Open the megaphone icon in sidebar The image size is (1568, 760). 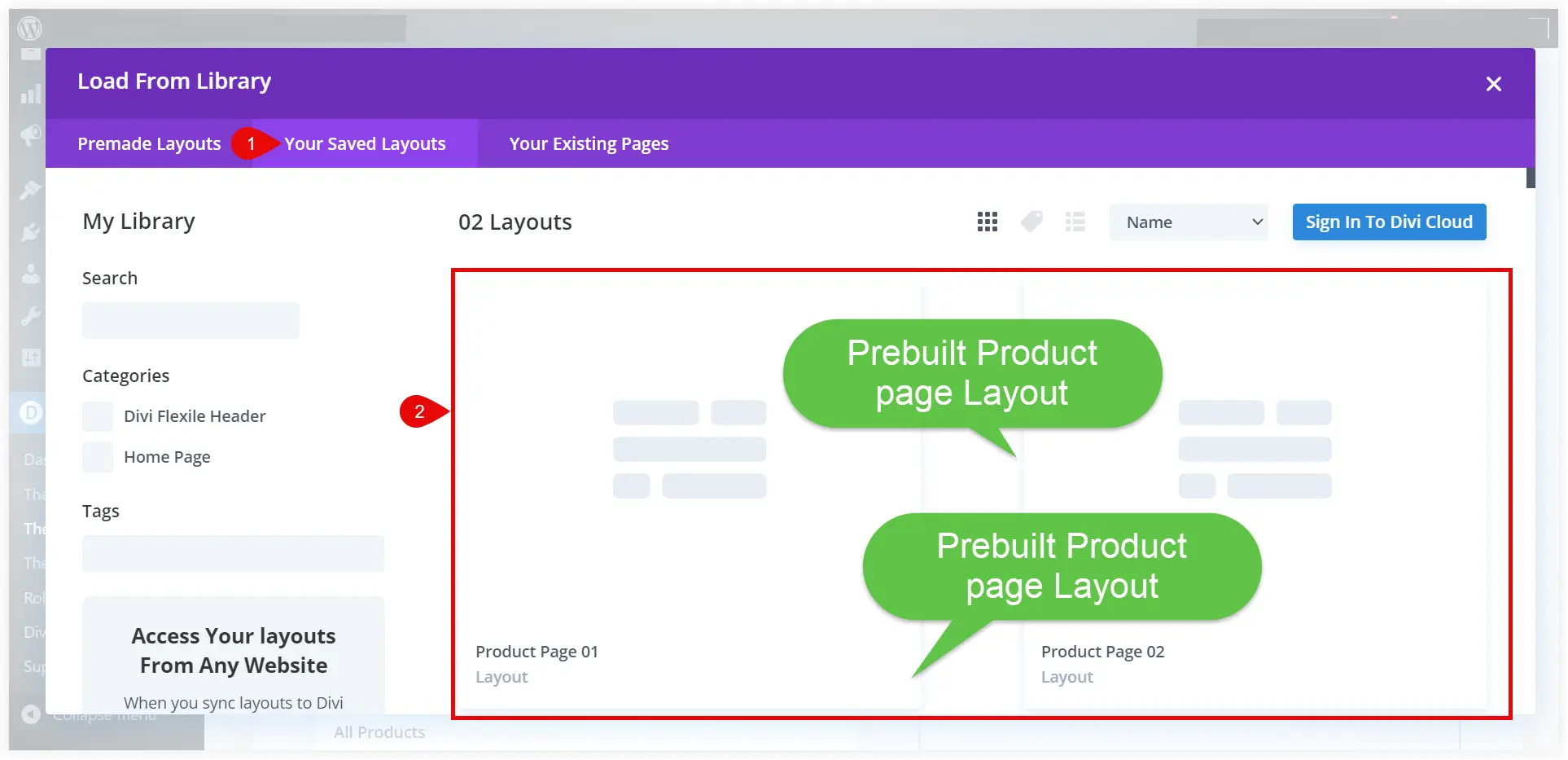point(30,134)
